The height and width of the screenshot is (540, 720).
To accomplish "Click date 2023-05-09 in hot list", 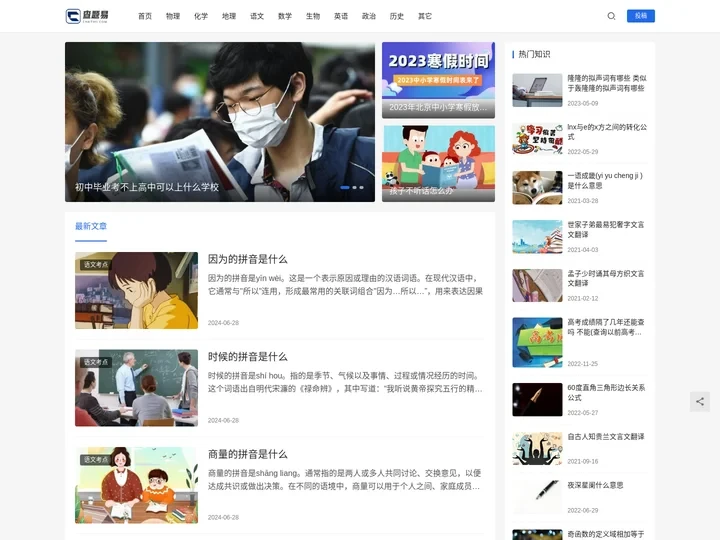I will pos(583,103).
